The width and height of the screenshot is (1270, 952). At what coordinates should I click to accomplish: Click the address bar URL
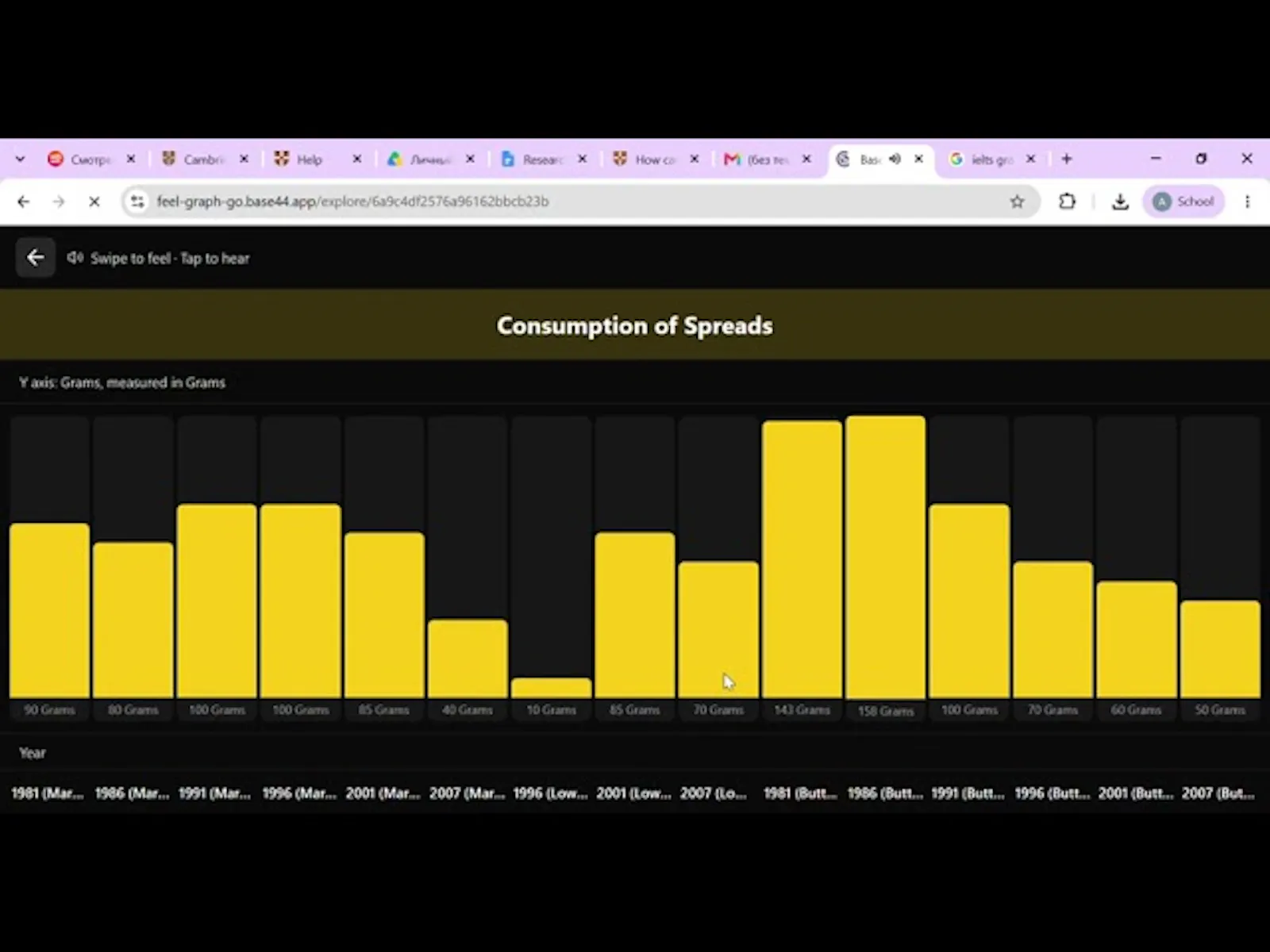(x=352, y=202)
